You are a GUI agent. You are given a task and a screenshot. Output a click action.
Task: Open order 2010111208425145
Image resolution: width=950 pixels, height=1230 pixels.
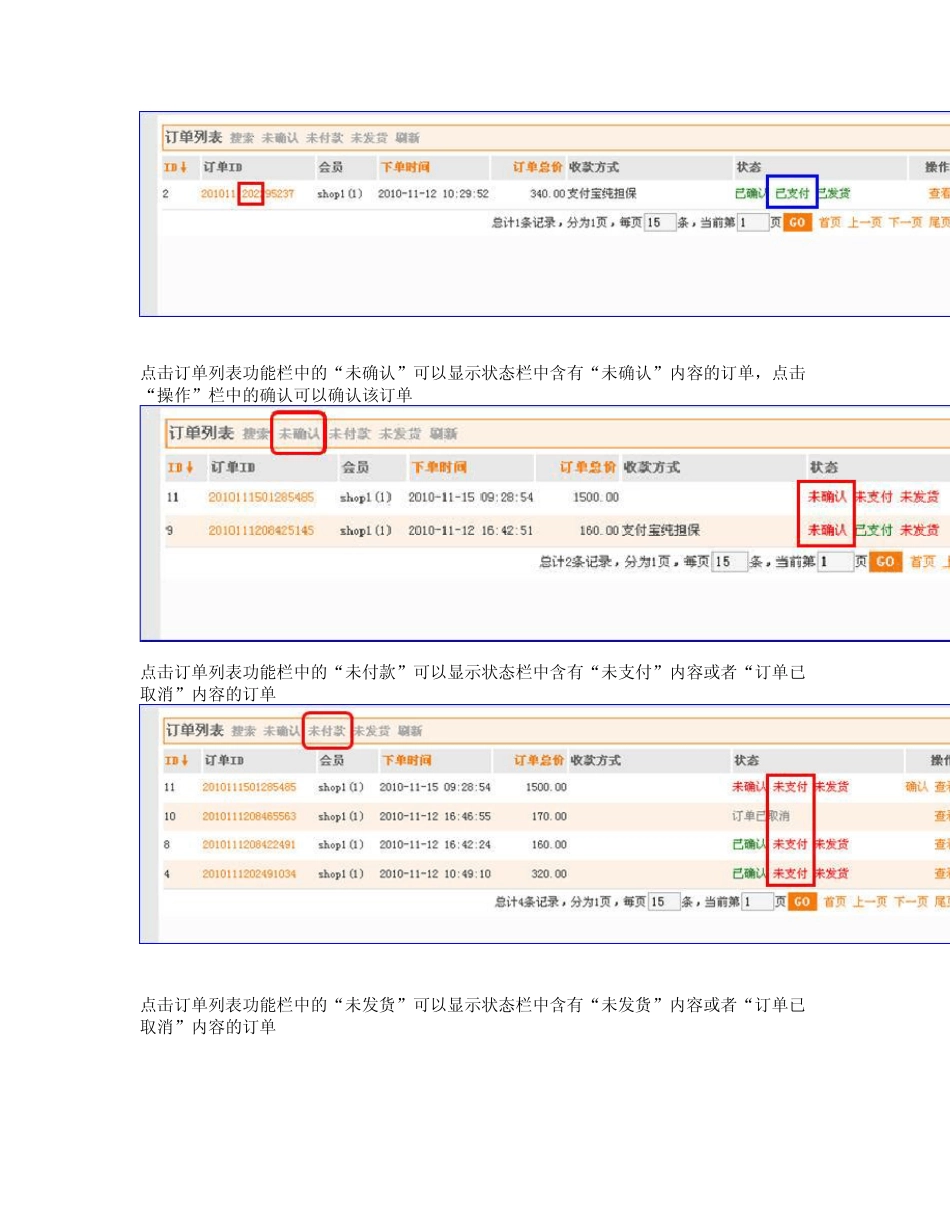click(x=261, y=530)
